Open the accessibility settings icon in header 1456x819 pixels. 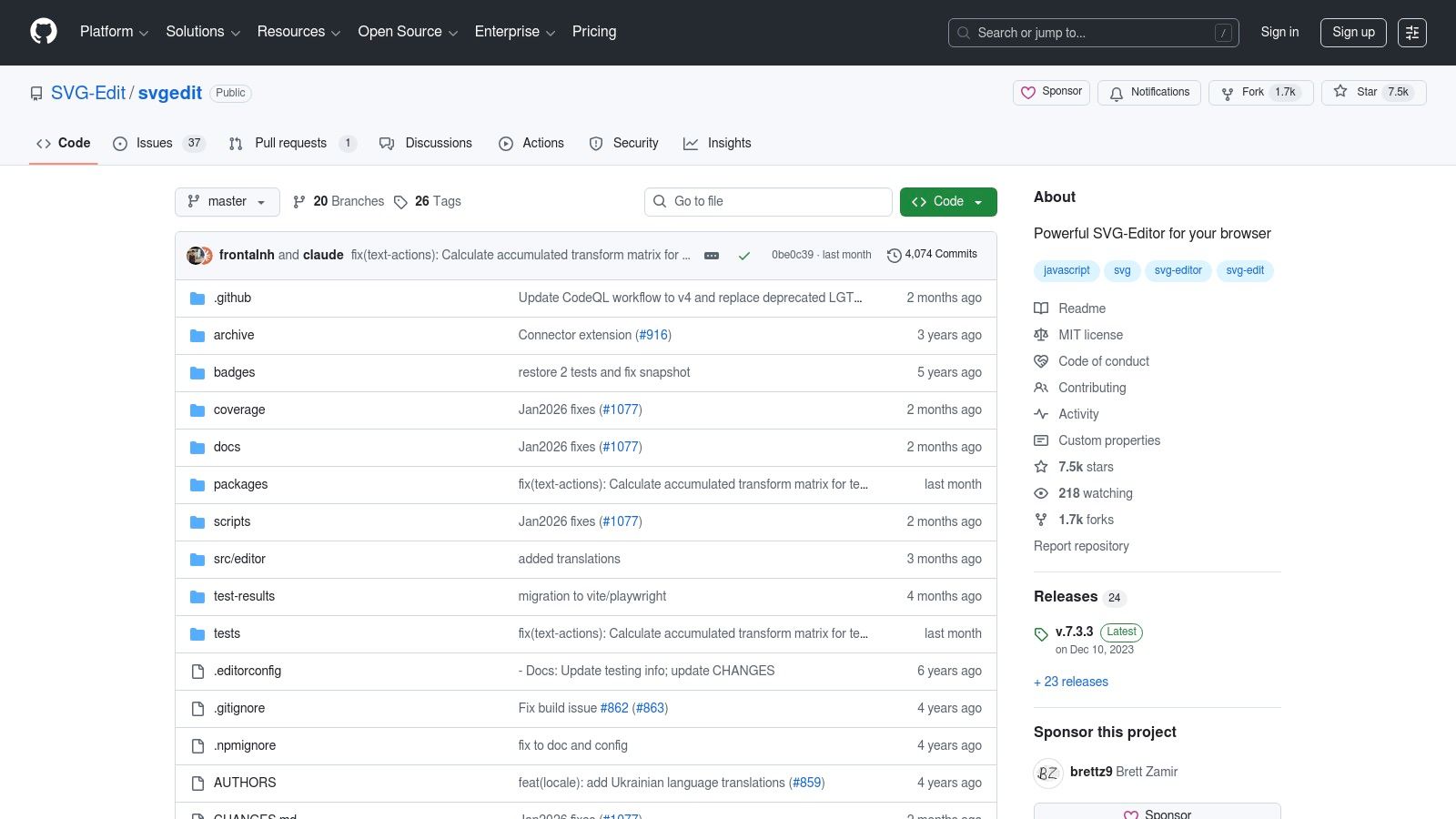coord(1411,33)
